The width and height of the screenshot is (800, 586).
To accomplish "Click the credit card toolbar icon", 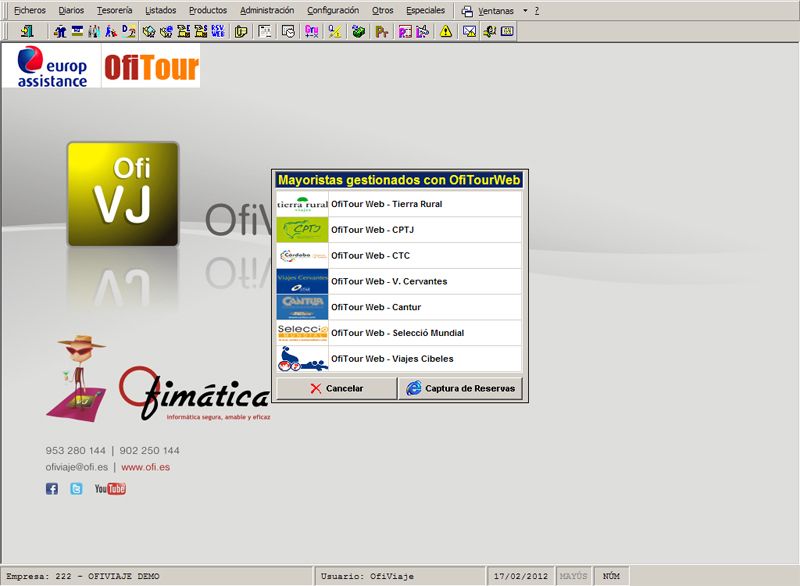I will [77, 32].
